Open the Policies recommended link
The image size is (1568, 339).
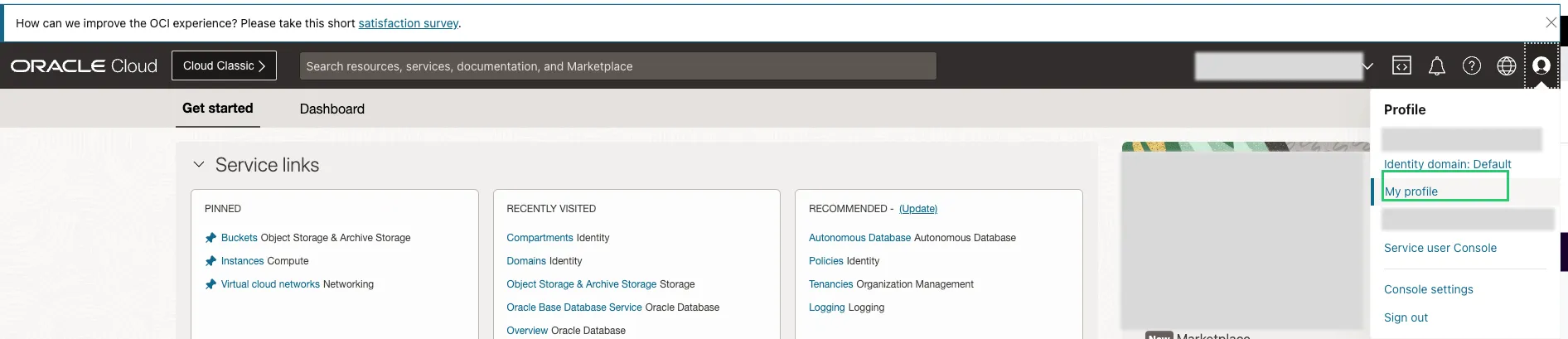[x=826, y=261]
